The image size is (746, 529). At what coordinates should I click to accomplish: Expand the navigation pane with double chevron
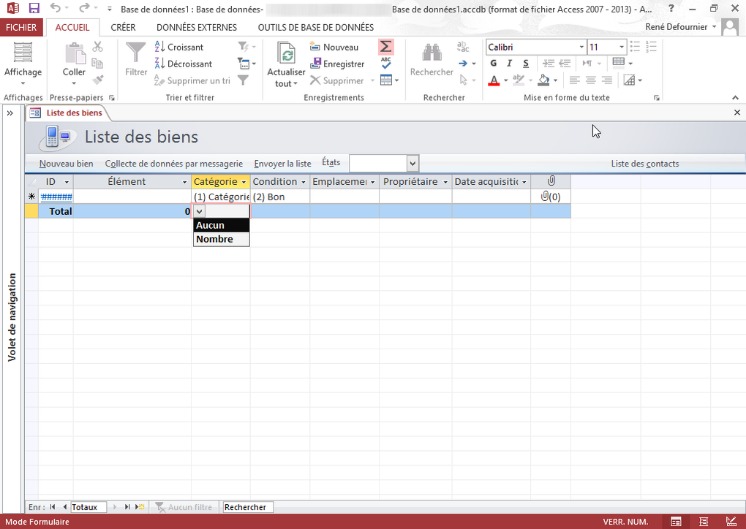[10, 113]
